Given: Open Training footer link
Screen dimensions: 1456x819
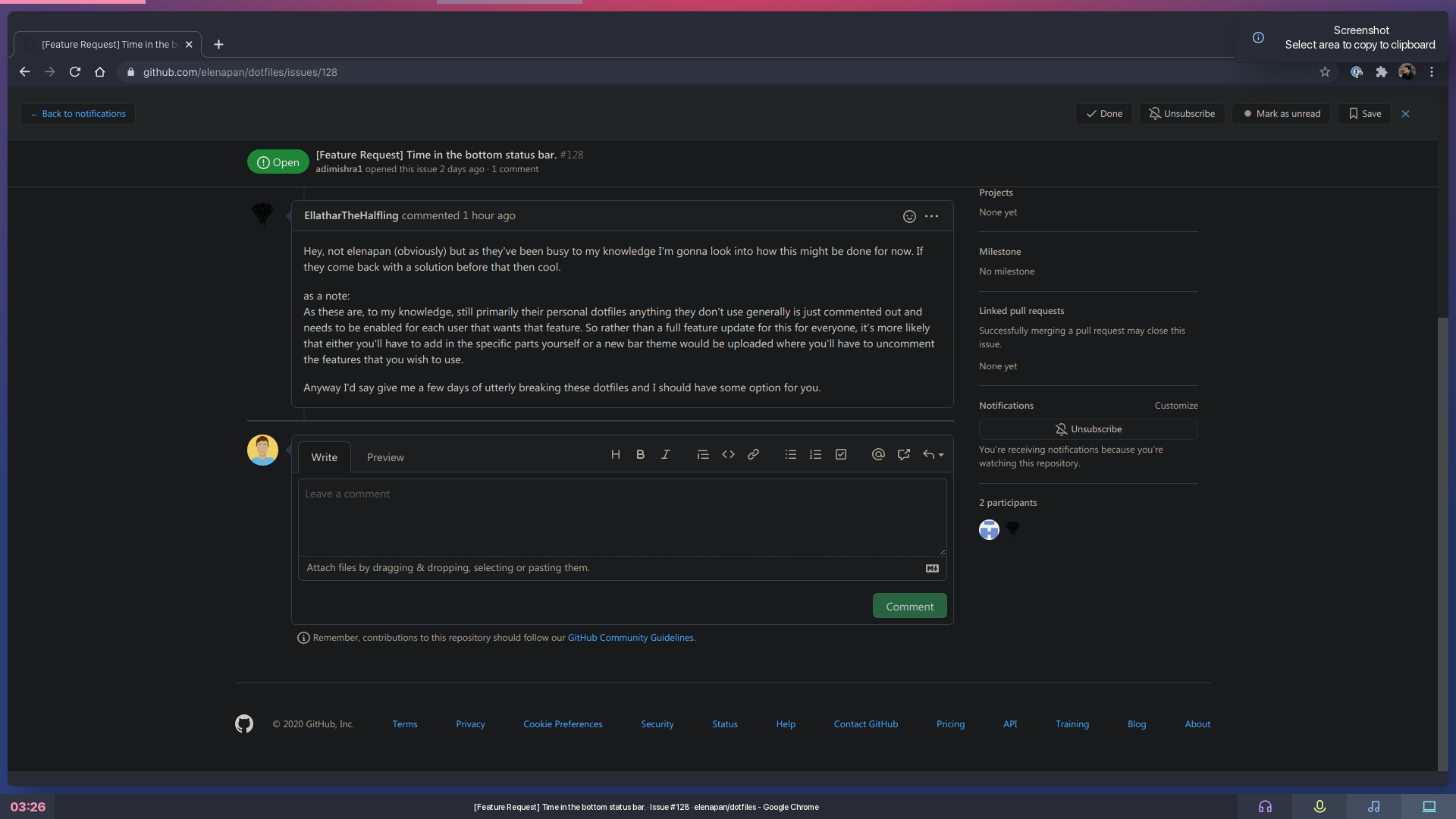Looking at the screenshot, I should pos(1072,724).
